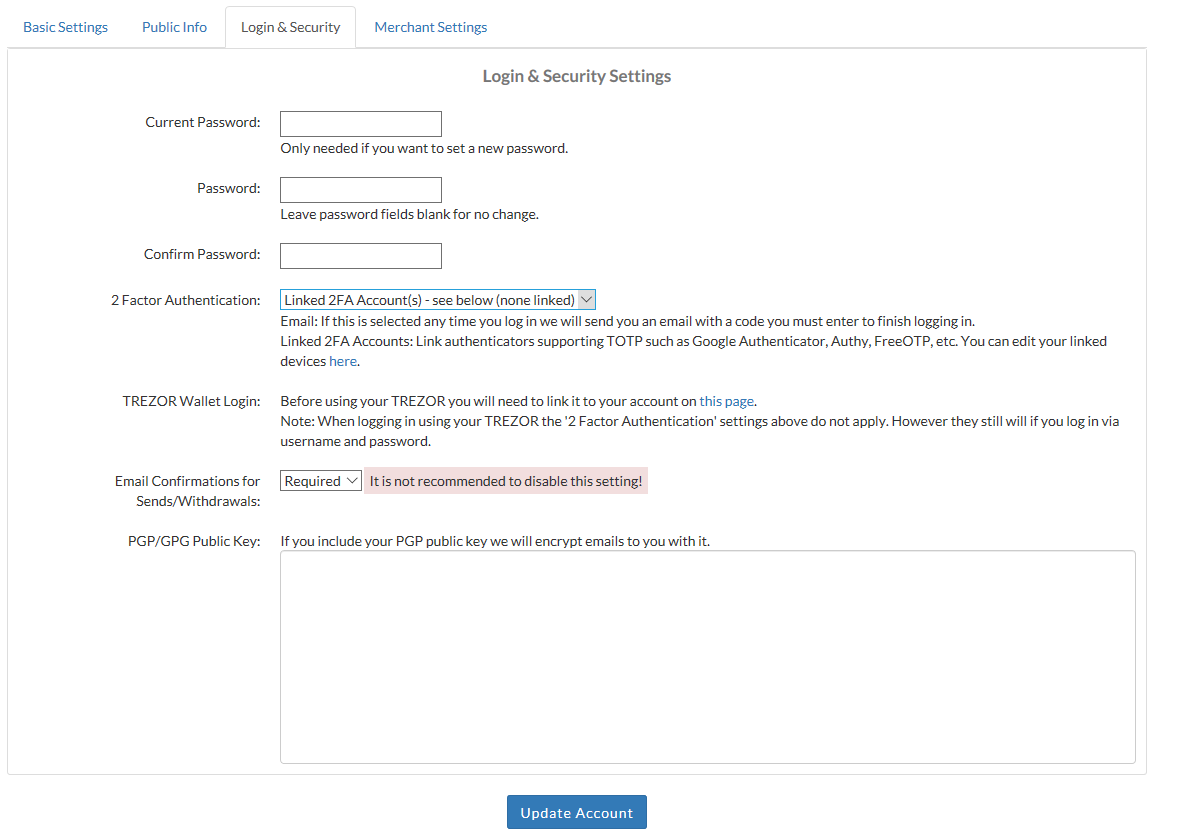Open the Public Info tab
1204x839 pixels.
pos(174,27)
